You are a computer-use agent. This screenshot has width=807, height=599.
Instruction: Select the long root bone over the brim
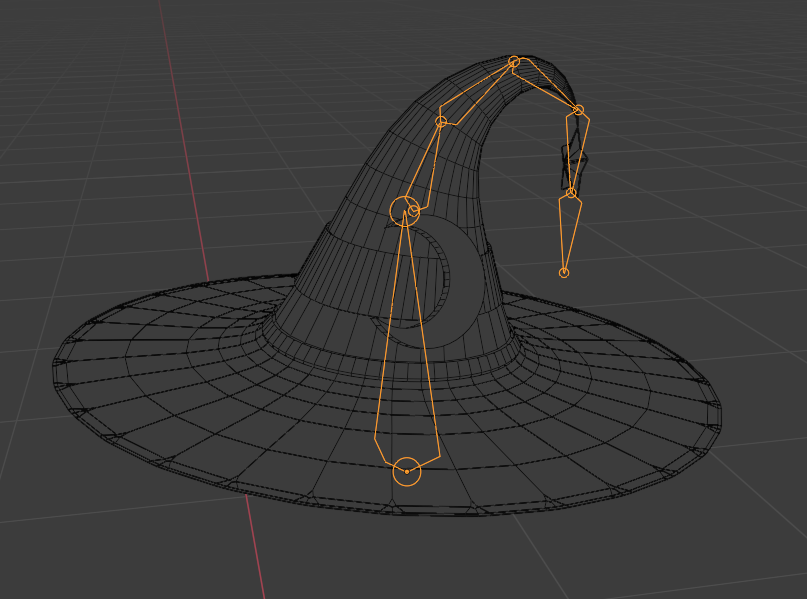coord(407,340)
